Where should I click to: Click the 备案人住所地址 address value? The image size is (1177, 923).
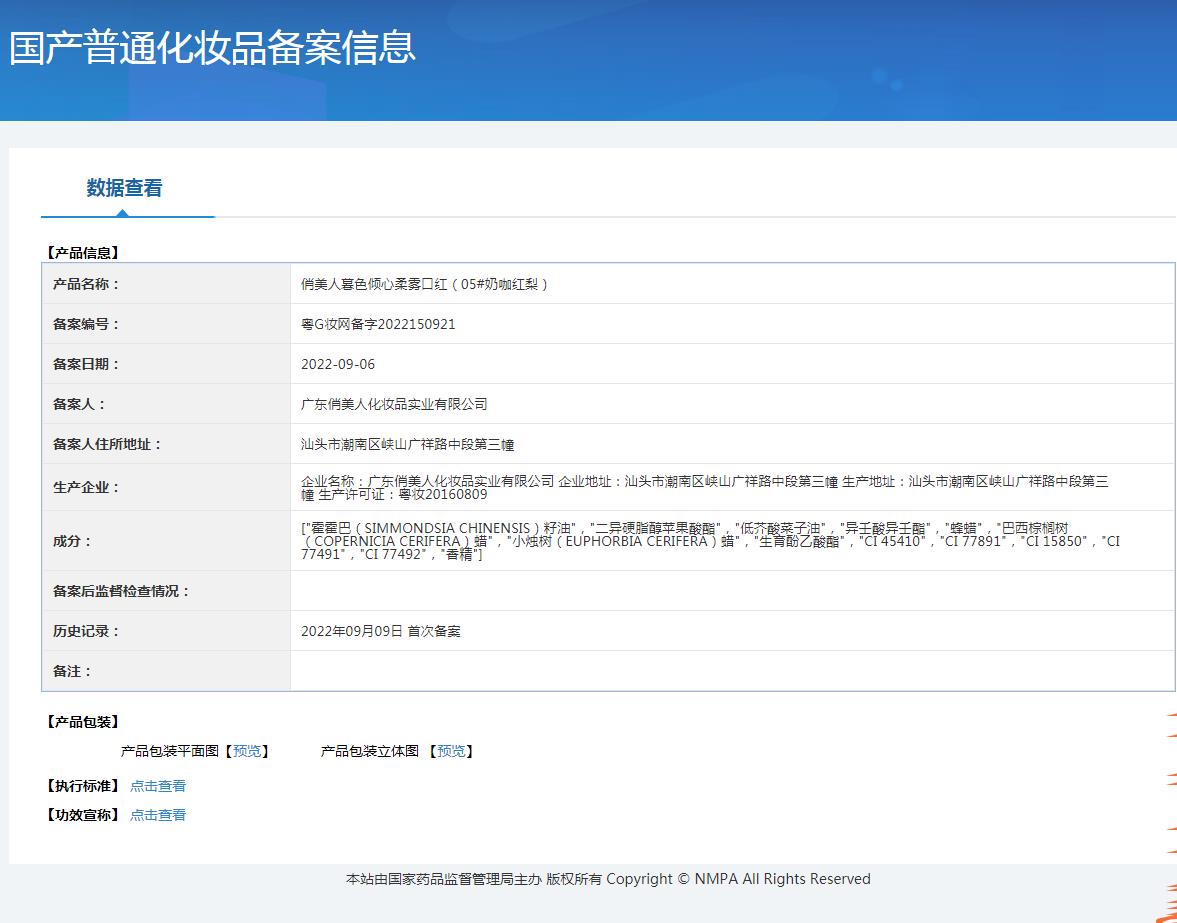coord(407,444)
